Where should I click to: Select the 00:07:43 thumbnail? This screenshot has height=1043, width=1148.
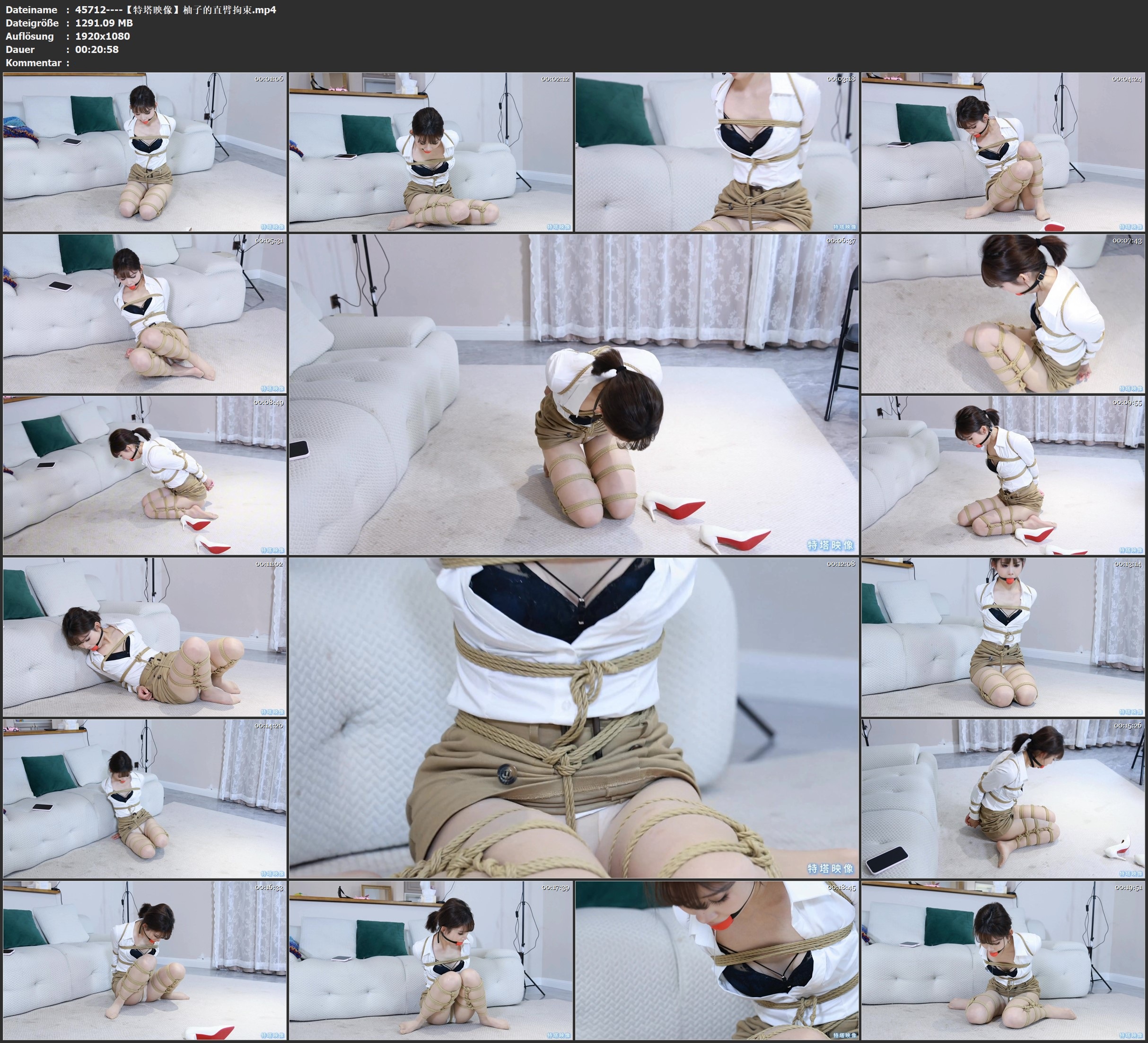pyautogui.click(x=1003, y=313)
